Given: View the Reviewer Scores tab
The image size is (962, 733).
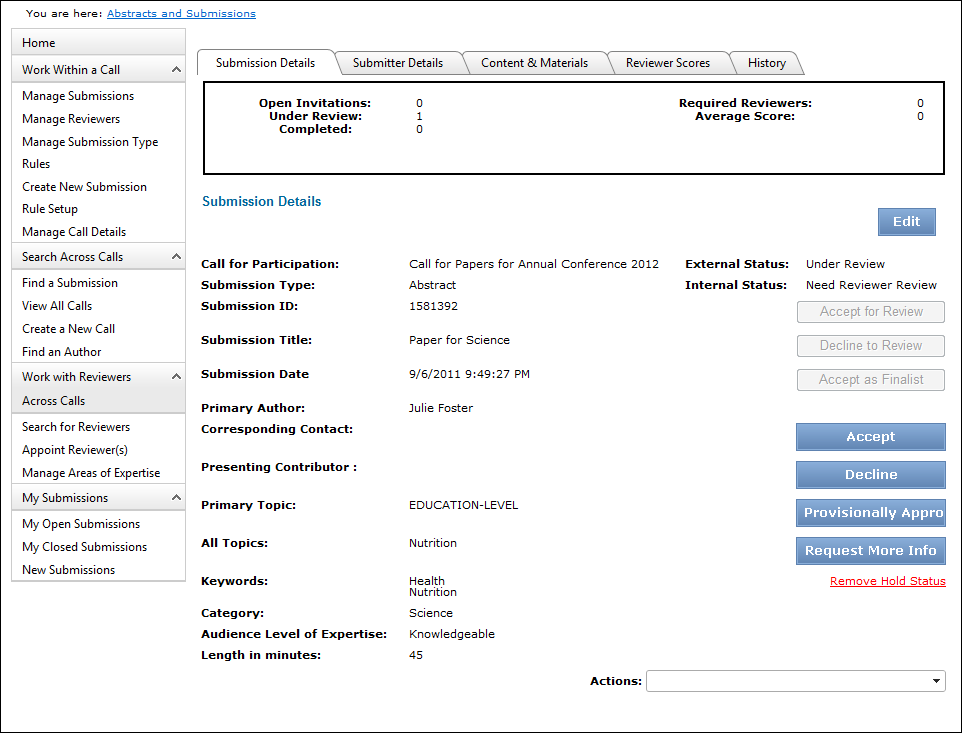Looking at the screenshot, I should [x=667, y=63].
